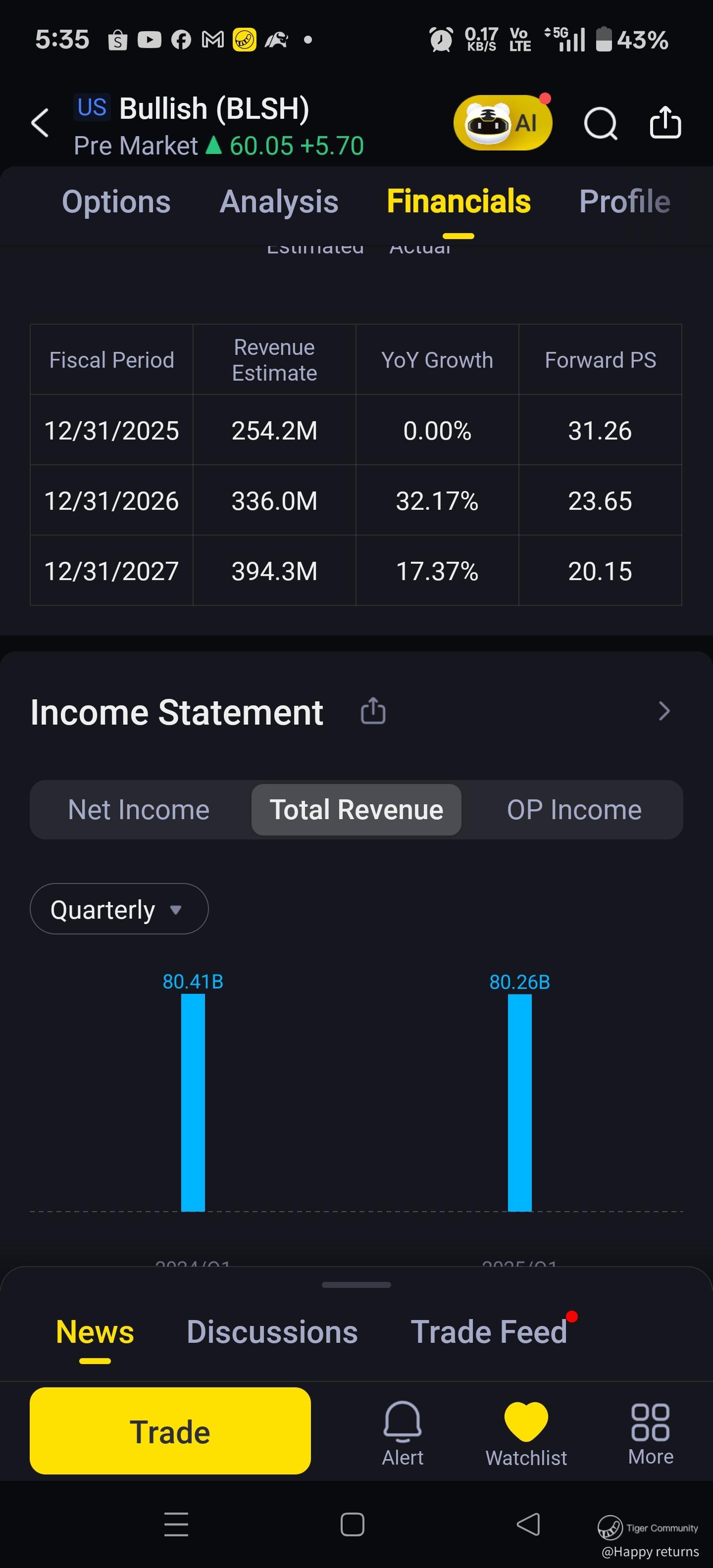Share the stock page via top share icon
The image size is (713, 1568).
point(665,122)
